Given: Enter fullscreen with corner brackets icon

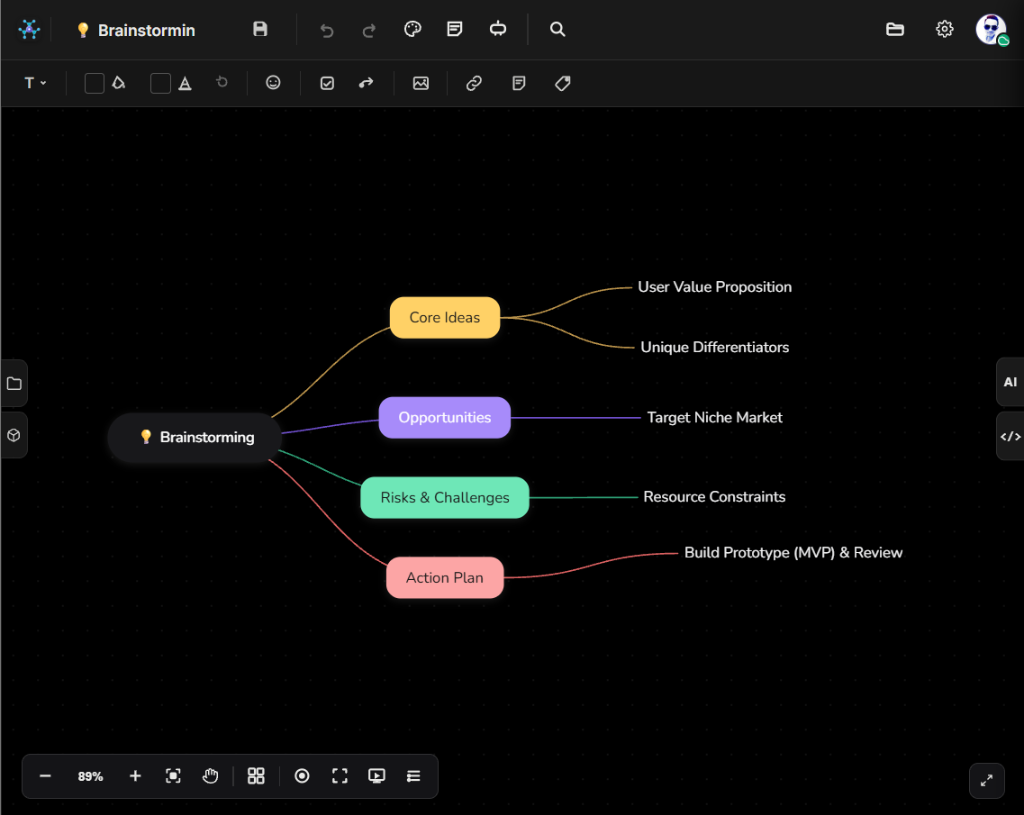Looking at the screenshot, I should tap(340, 776).
